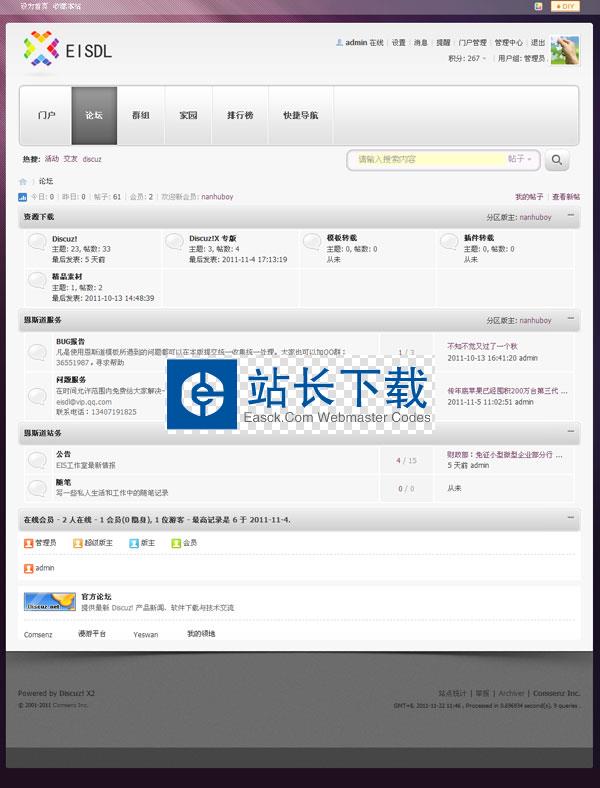The width and height of the screenshot is (600, 788).
Task: Click the Yeswan friend link
Action: (x=146, y=635)
